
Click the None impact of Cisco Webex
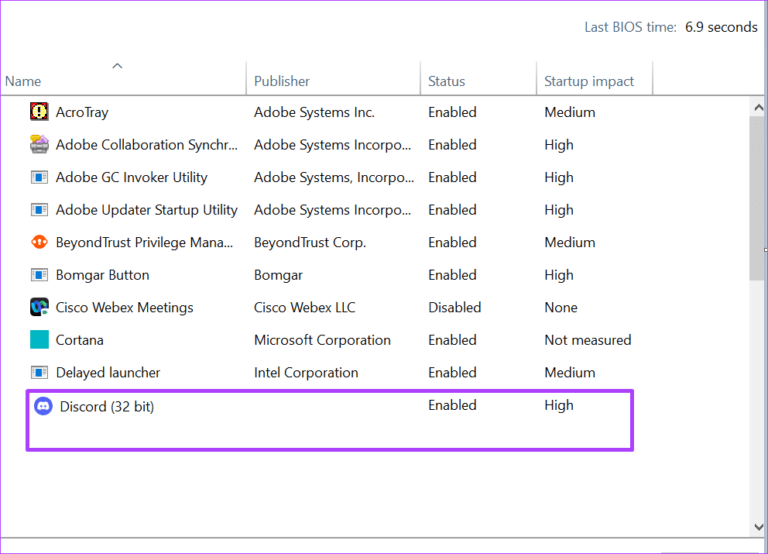(561, 308)
